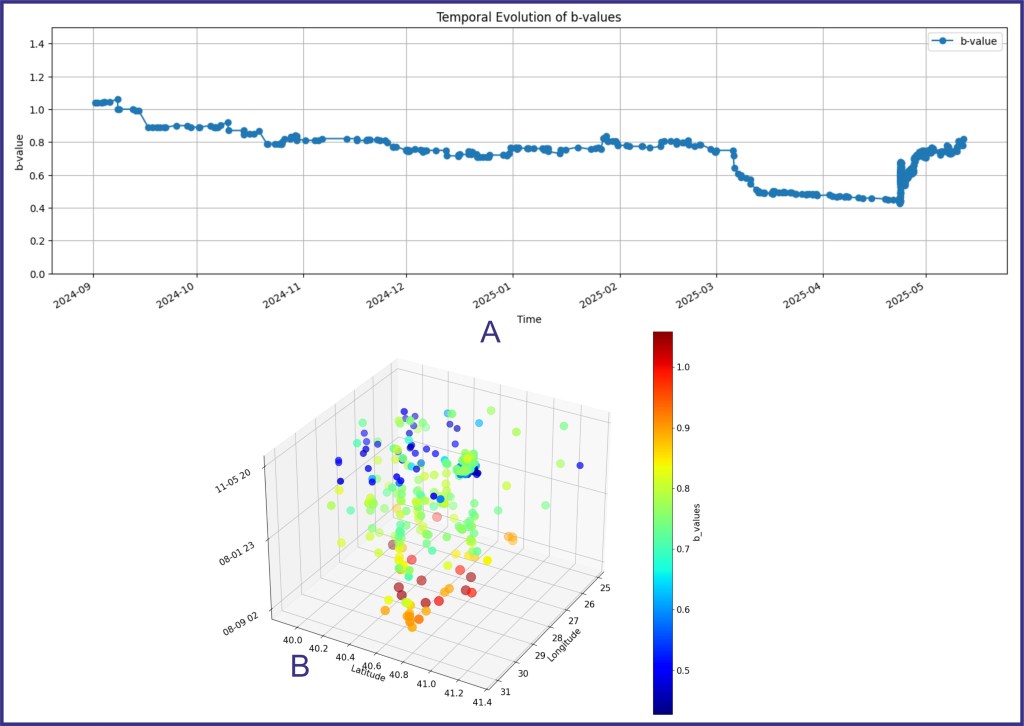Viewport: 1024px width, 726px height.
Task: Click the panel label letter B
Action: pos(300,666)
